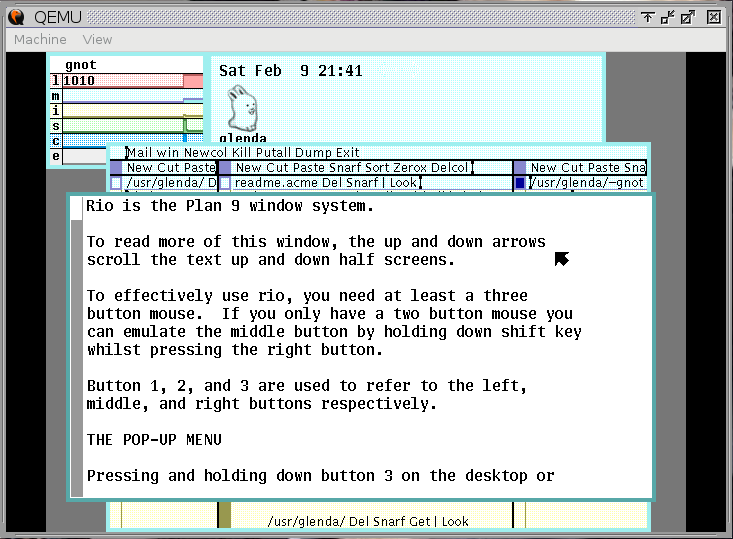733x539 pixels.
Task: Click 'New' in the right acme column tag
Action: tap(544, 167)
